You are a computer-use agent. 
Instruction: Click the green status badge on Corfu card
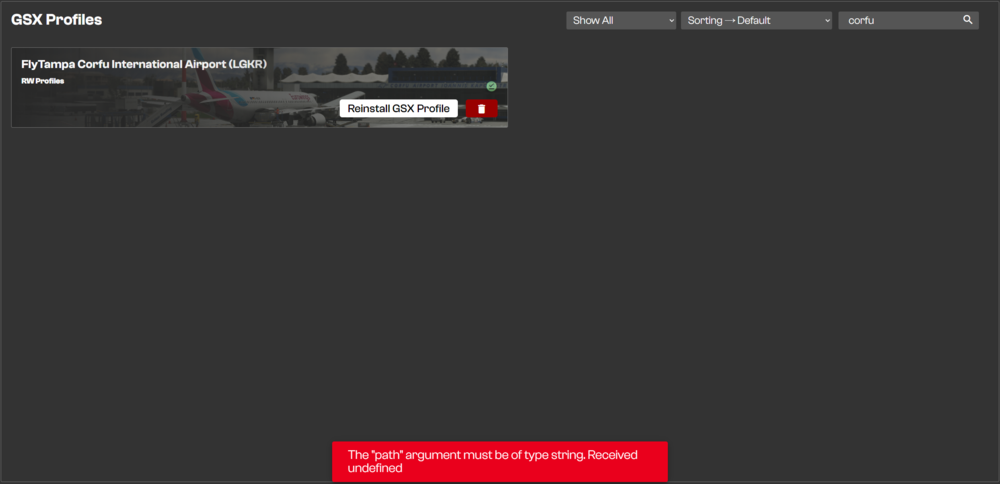[x=492, y=87]
